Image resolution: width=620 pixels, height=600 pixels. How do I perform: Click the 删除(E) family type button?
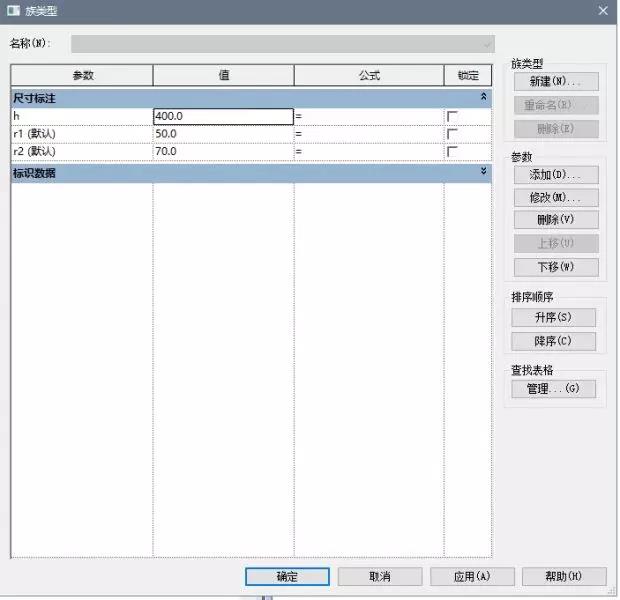click(x=556, y=129)
